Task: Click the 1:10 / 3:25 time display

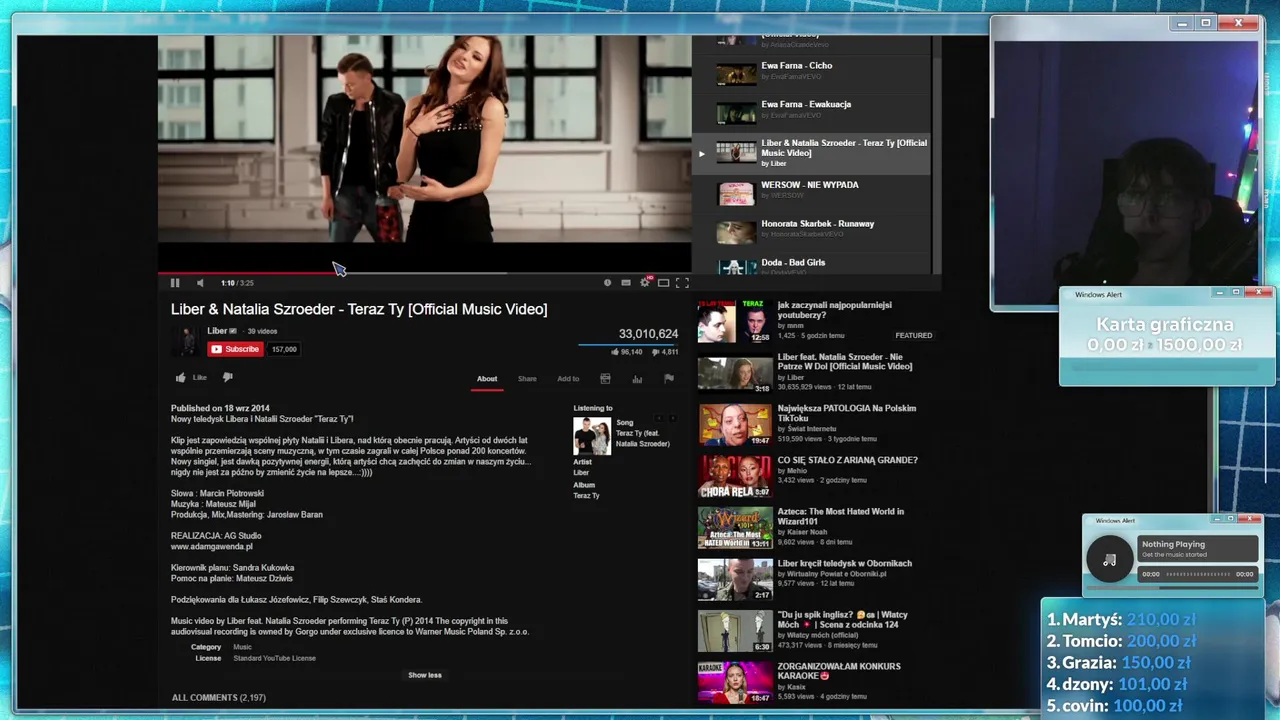Action: click(x=237, y=283)
